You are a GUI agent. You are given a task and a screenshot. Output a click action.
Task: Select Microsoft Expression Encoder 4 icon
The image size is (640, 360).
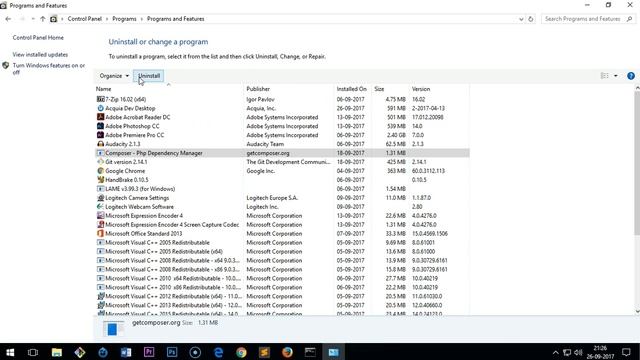point(100,216)
